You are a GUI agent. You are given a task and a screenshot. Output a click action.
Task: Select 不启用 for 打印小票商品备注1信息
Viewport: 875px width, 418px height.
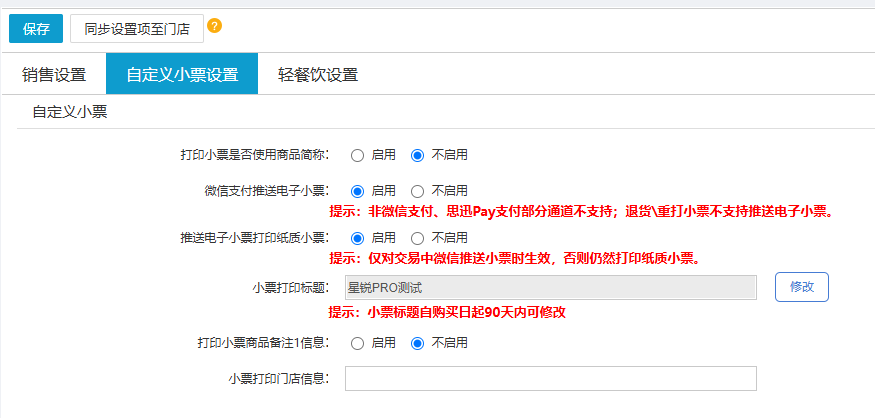[417, 343]
